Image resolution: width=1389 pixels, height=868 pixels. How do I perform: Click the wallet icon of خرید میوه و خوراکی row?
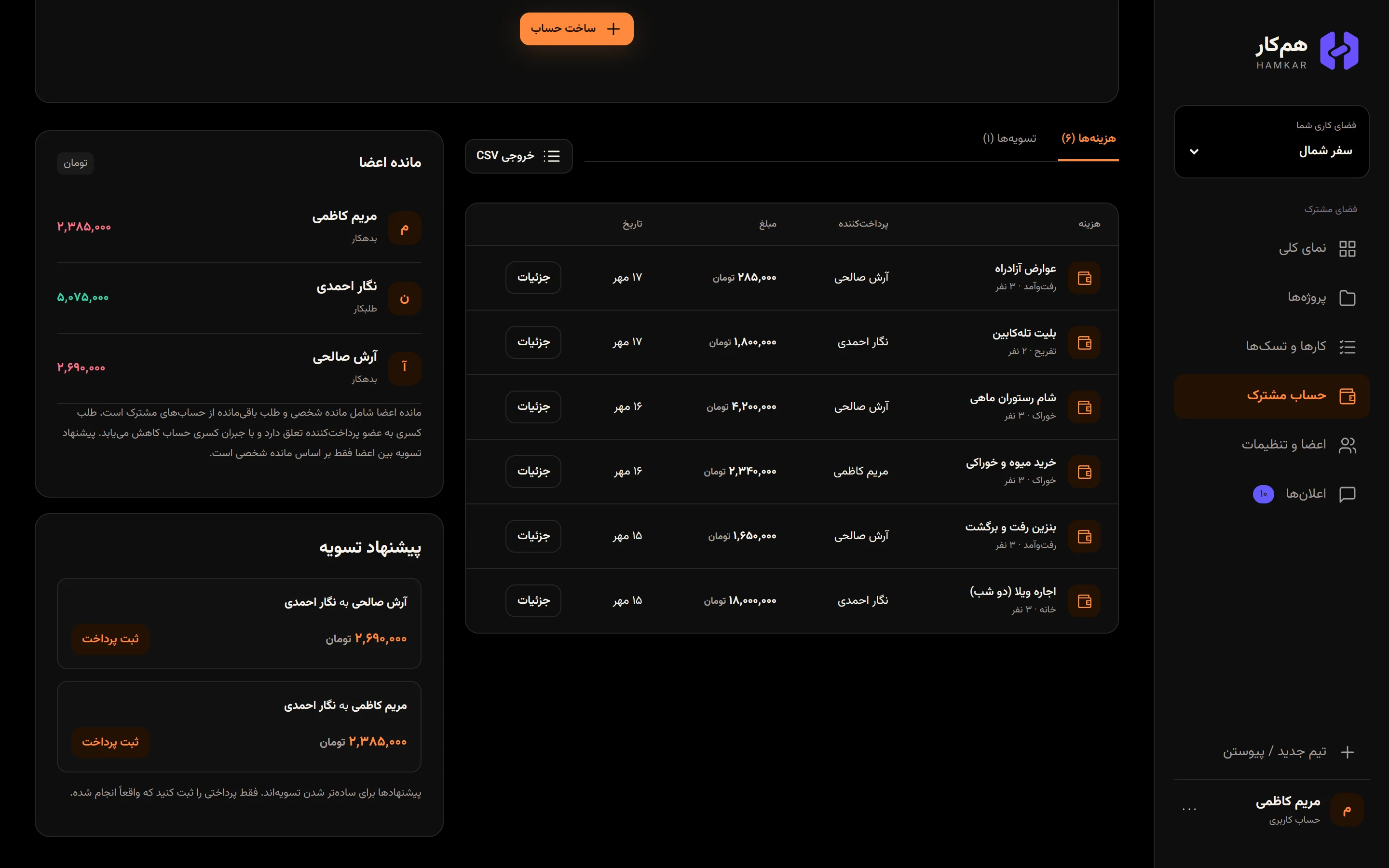click(1084, 472)
